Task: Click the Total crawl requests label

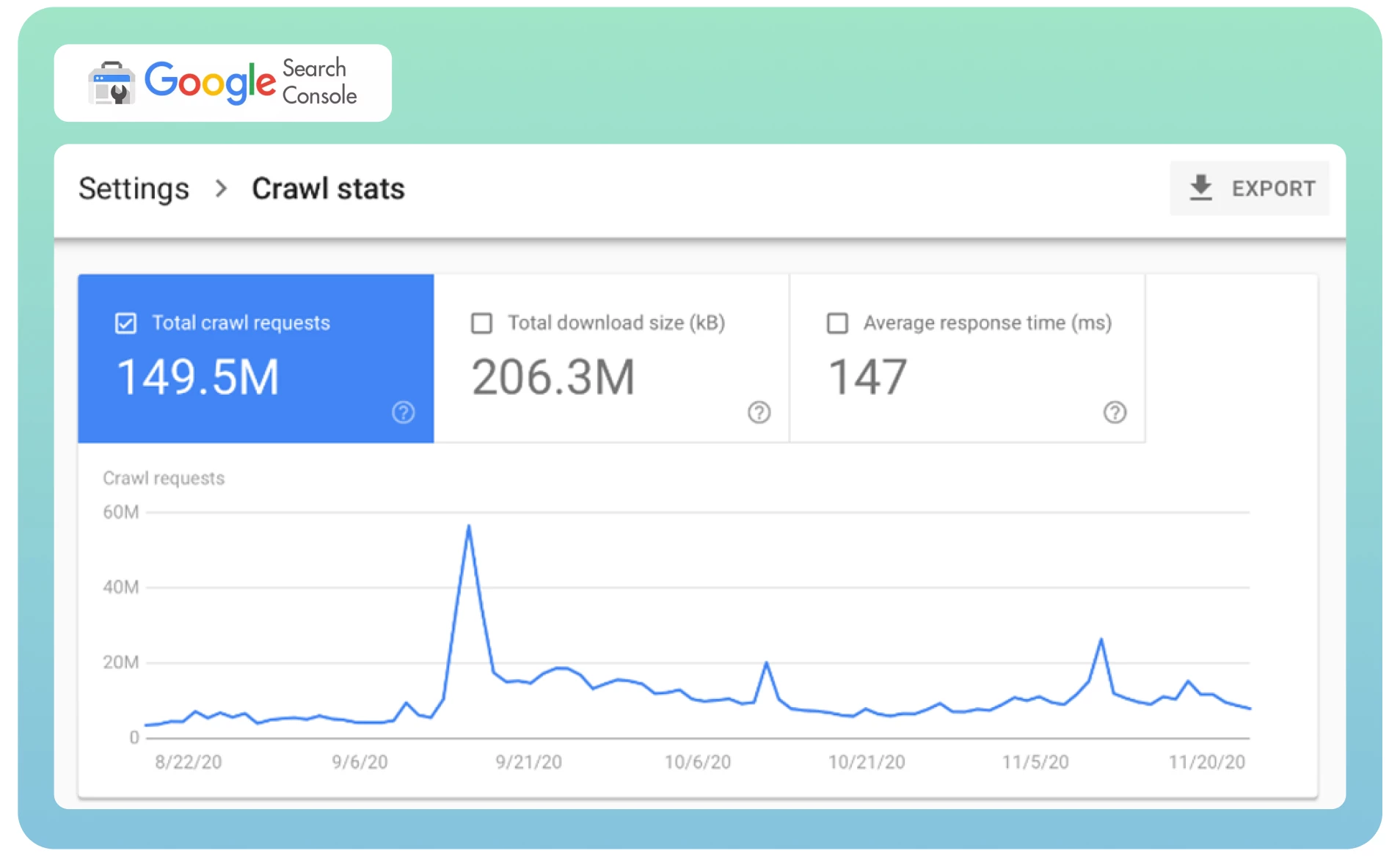Action: (x=241, y=323)
